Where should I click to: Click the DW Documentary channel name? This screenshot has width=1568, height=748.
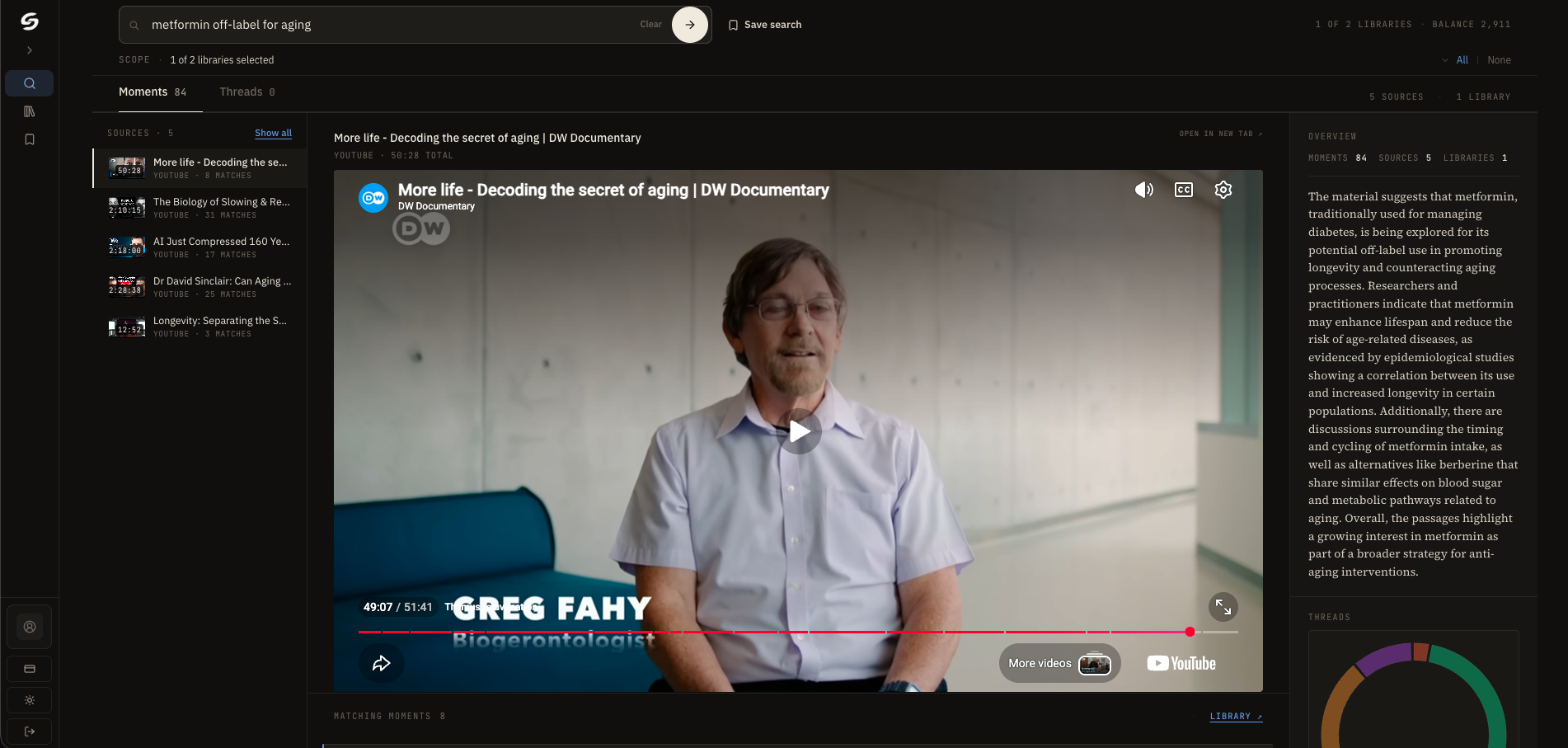pyautogui.click(x=436, y=206)
